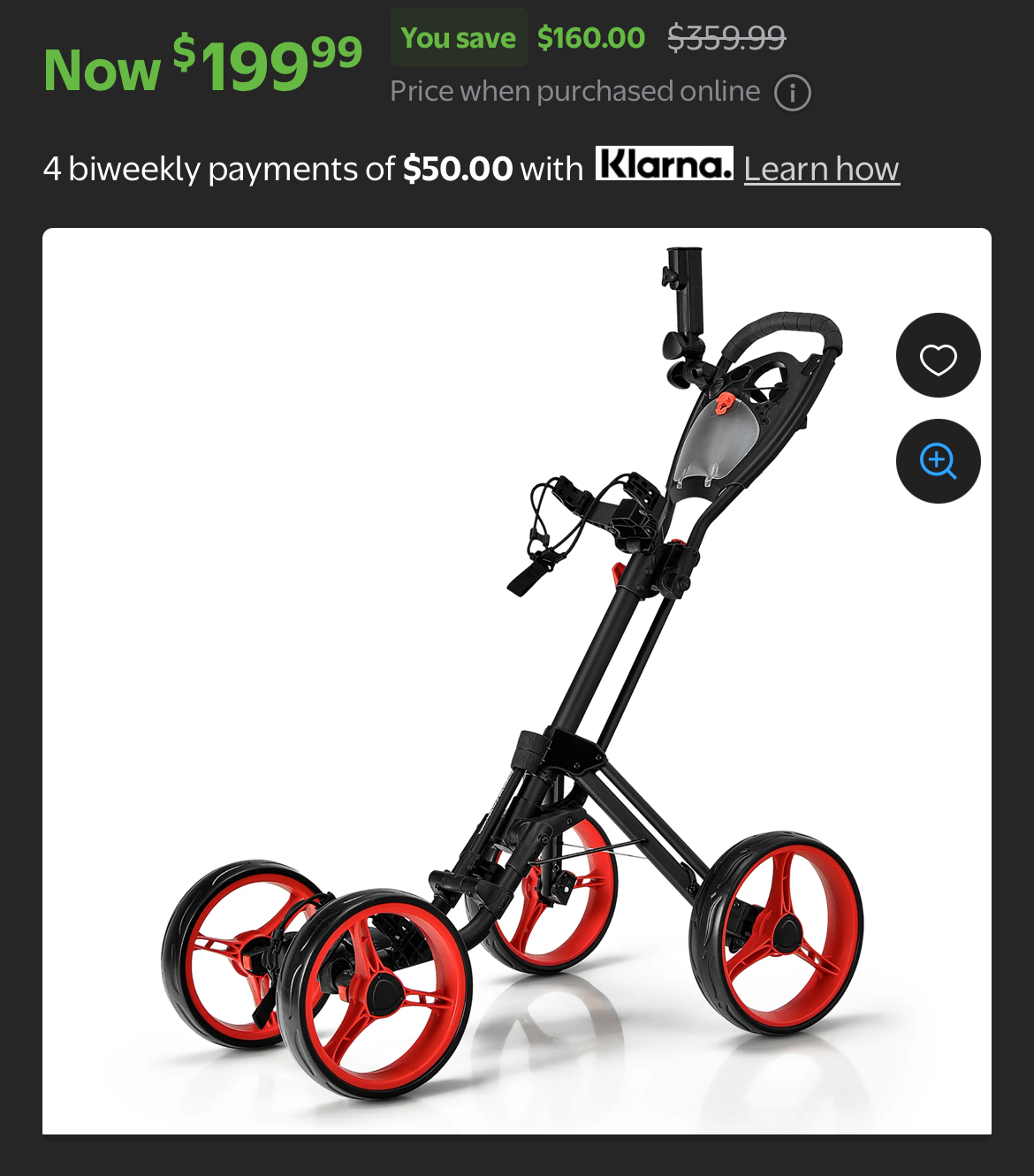Open the info icon beside Price when purchased online
The width and height of the screenshot is (1034, 1176).
pyautogui.click(x=793, y=93)
